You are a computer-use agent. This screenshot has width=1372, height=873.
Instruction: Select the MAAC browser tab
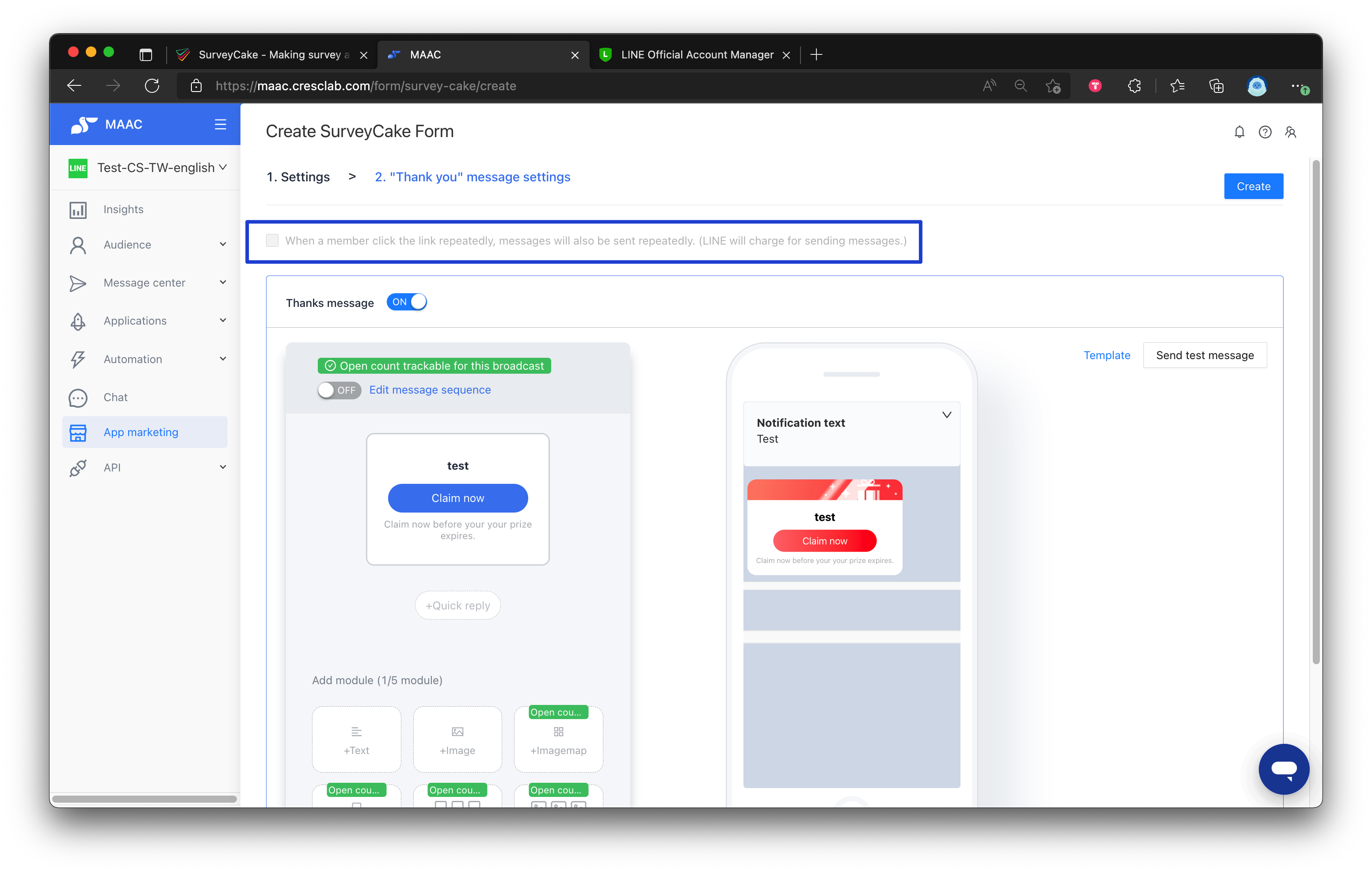tap(483, 55)
